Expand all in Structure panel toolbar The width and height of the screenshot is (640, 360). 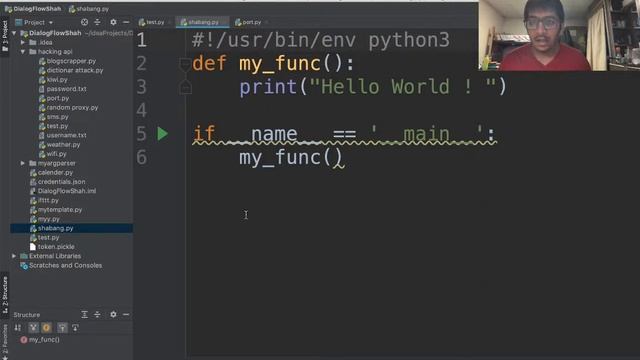click(84, 314)
